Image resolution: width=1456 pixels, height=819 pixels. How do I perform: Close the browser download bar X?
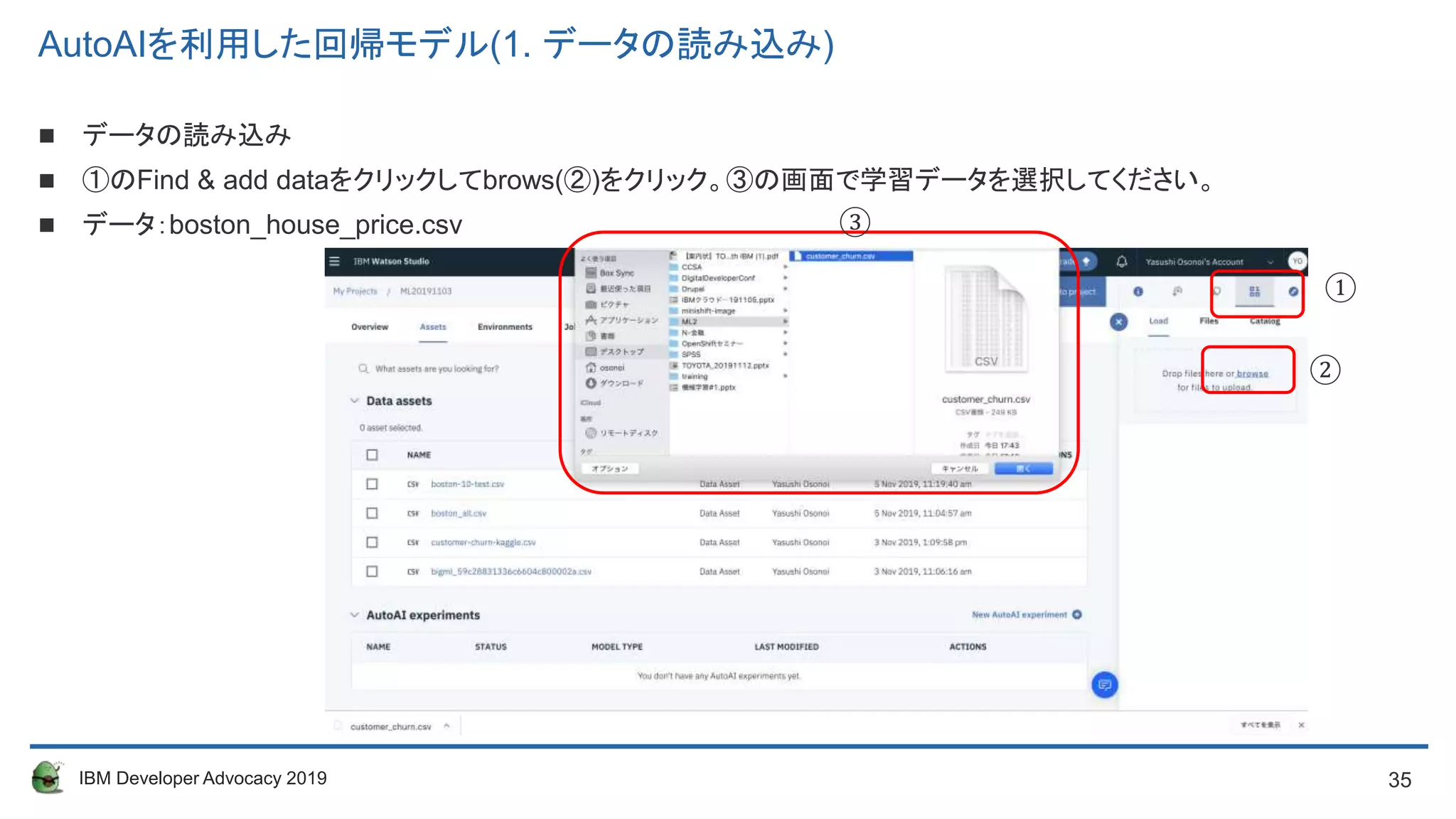tap(1301, 725)
